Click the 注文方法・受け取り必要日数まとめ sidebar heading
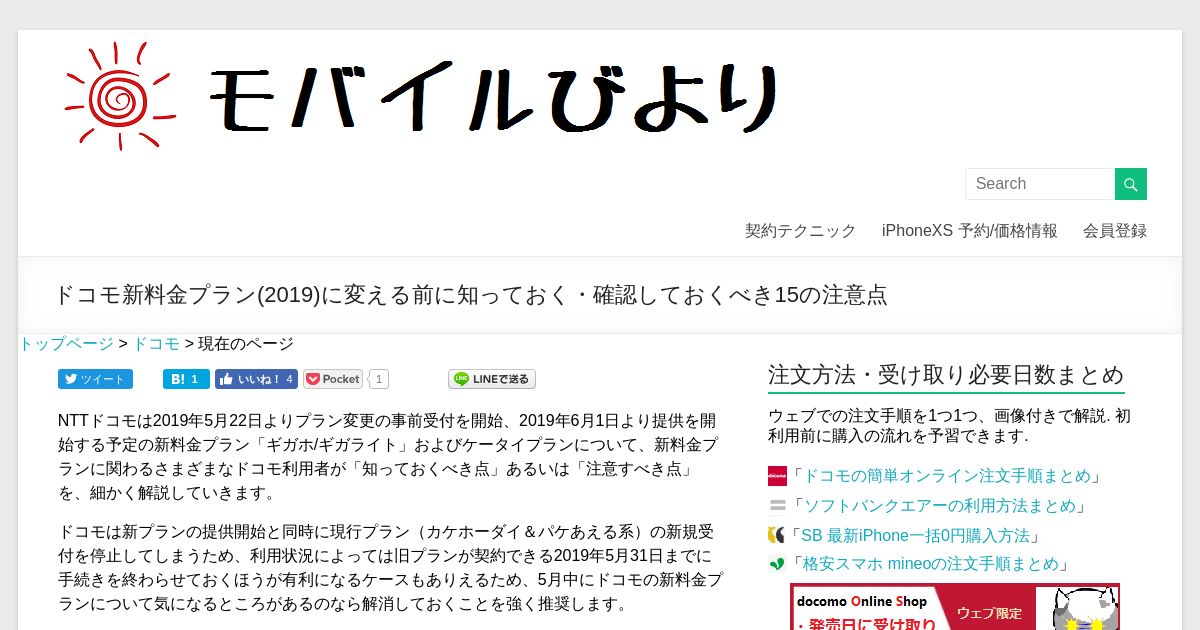 946,375
